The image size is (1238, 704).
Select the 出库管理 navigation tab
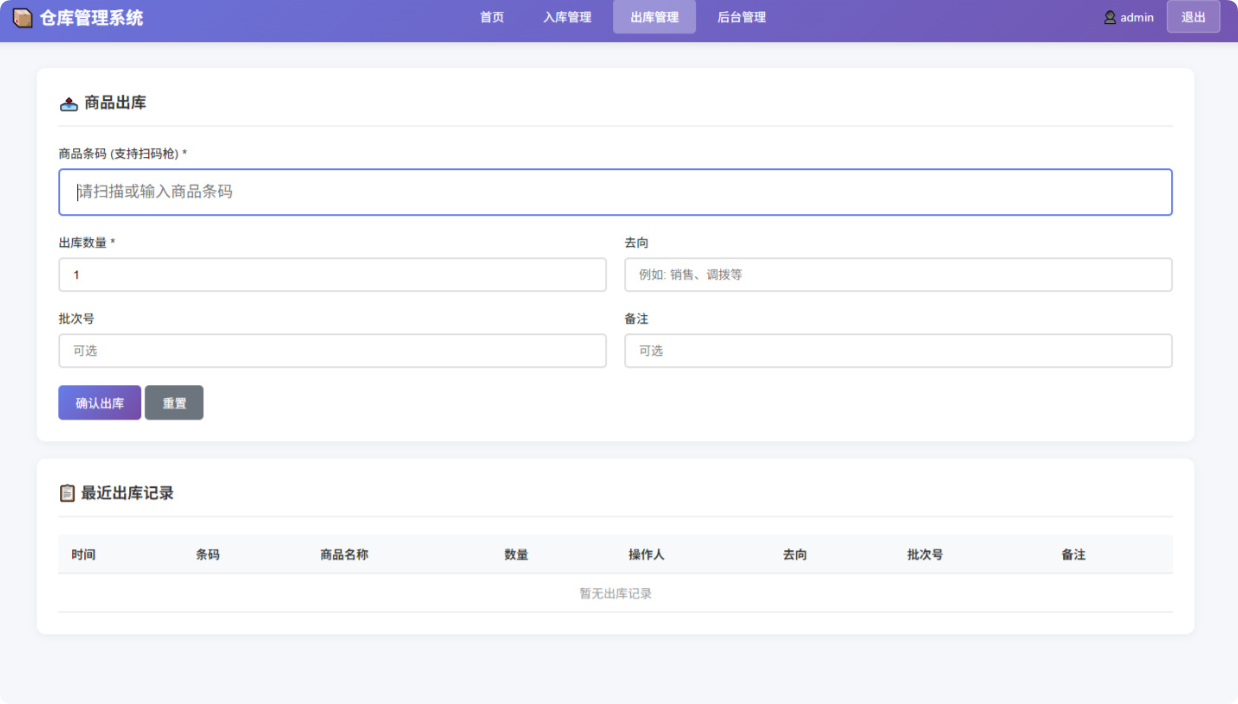tap(654, 17)
